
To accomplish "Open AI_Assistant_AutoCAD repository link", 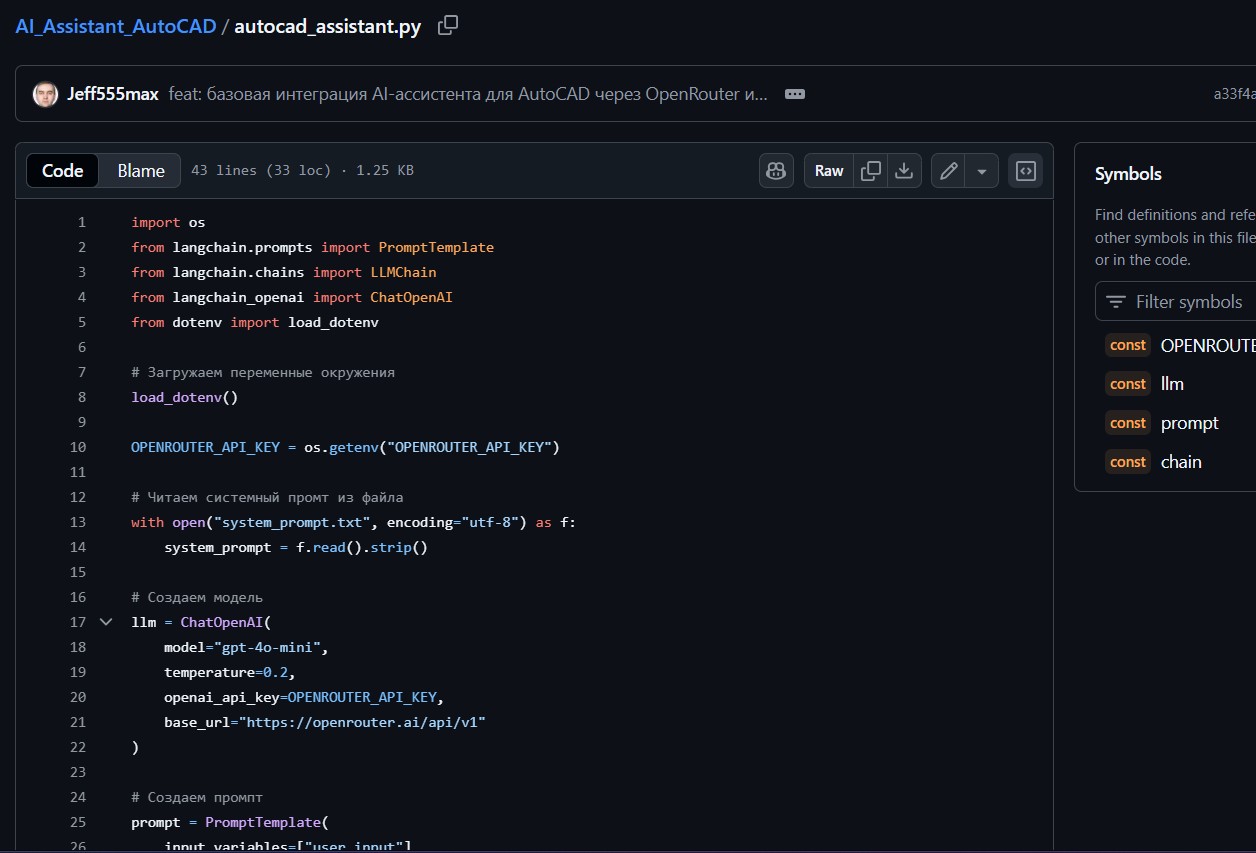I will pyautogui.click(x=116, y=26).
